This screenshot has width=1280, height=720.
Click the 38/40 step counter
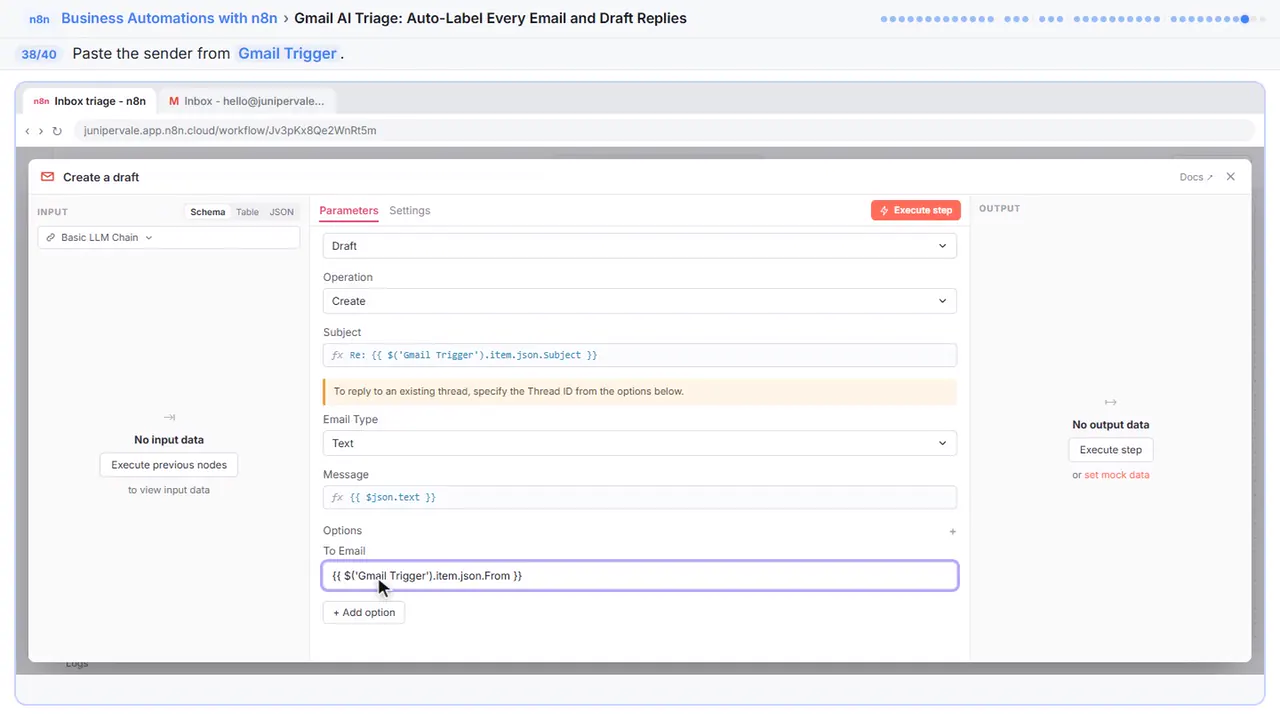coord(39,54)
